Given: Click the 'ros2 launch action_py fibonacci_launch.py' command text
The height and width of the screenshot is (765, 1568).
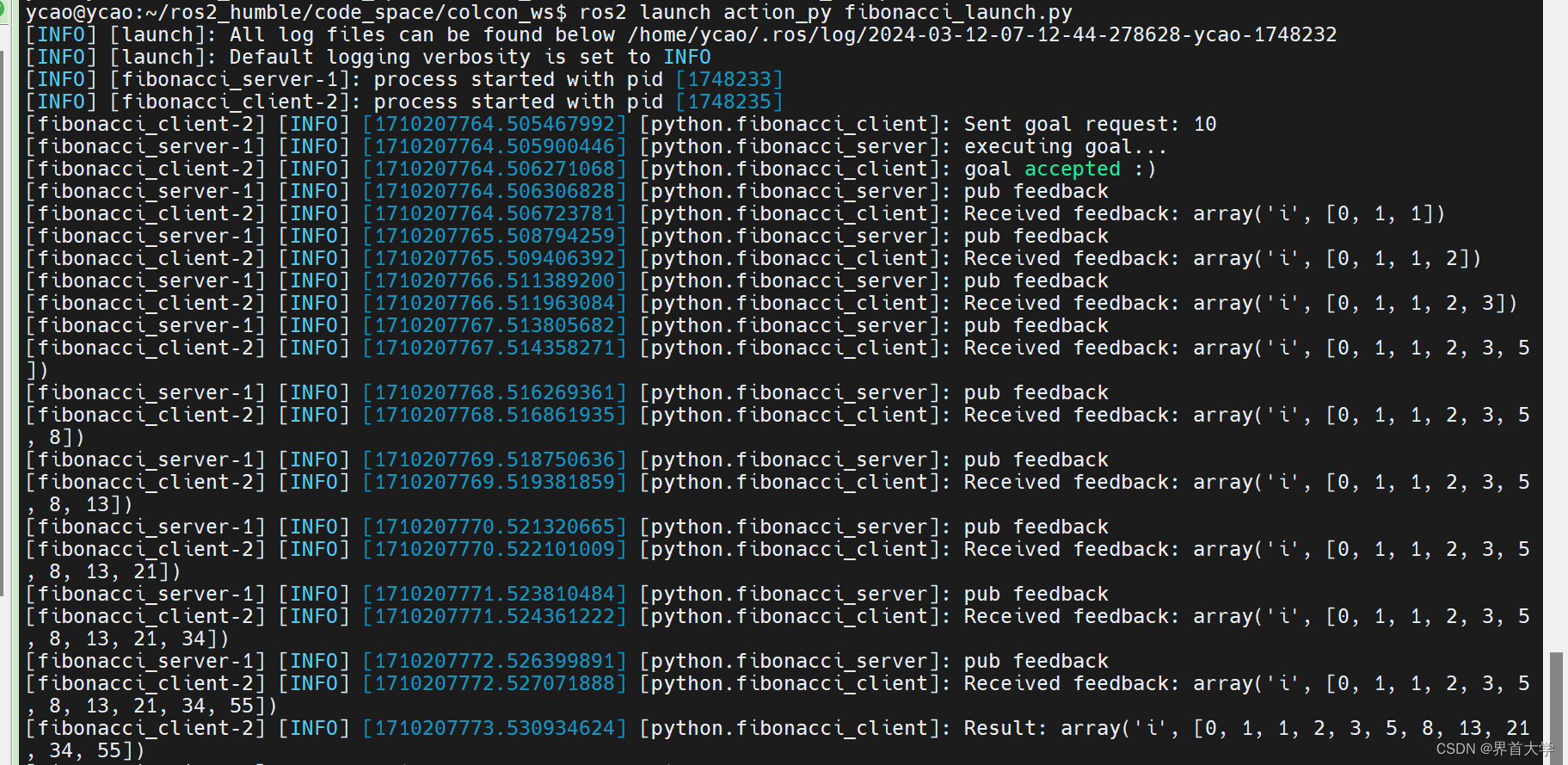Looking at the screenshot, I should [826, 12].
